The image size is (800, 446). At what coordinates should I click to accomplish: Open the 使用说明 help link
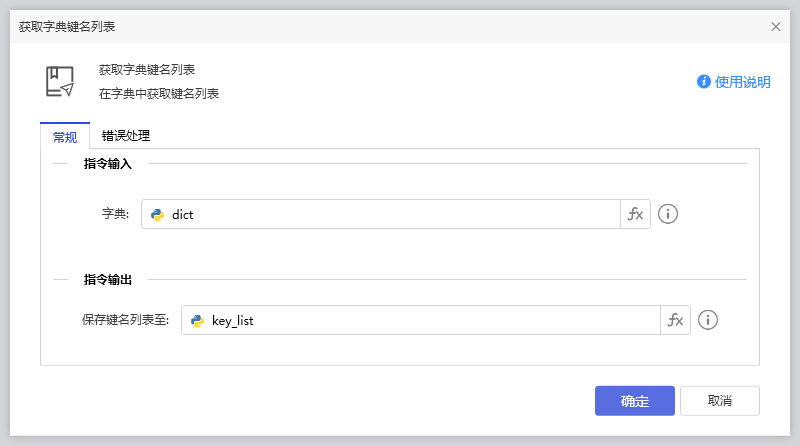click(742, 82)
